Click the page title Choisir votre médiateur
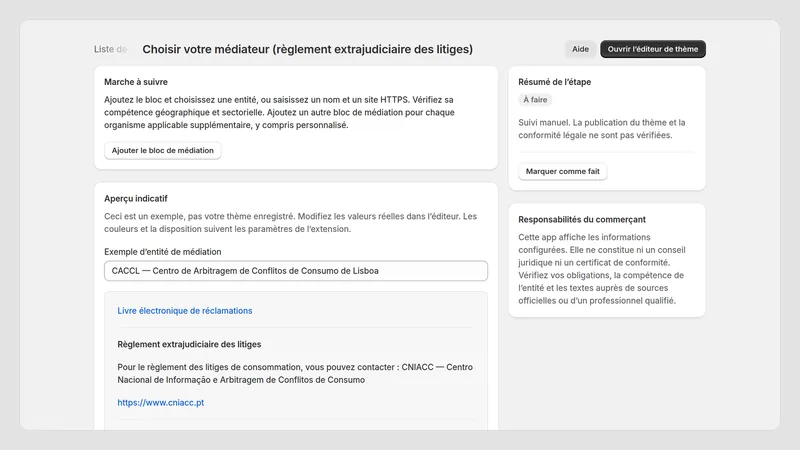The image size is (800, 450). [x=308, y=49]
